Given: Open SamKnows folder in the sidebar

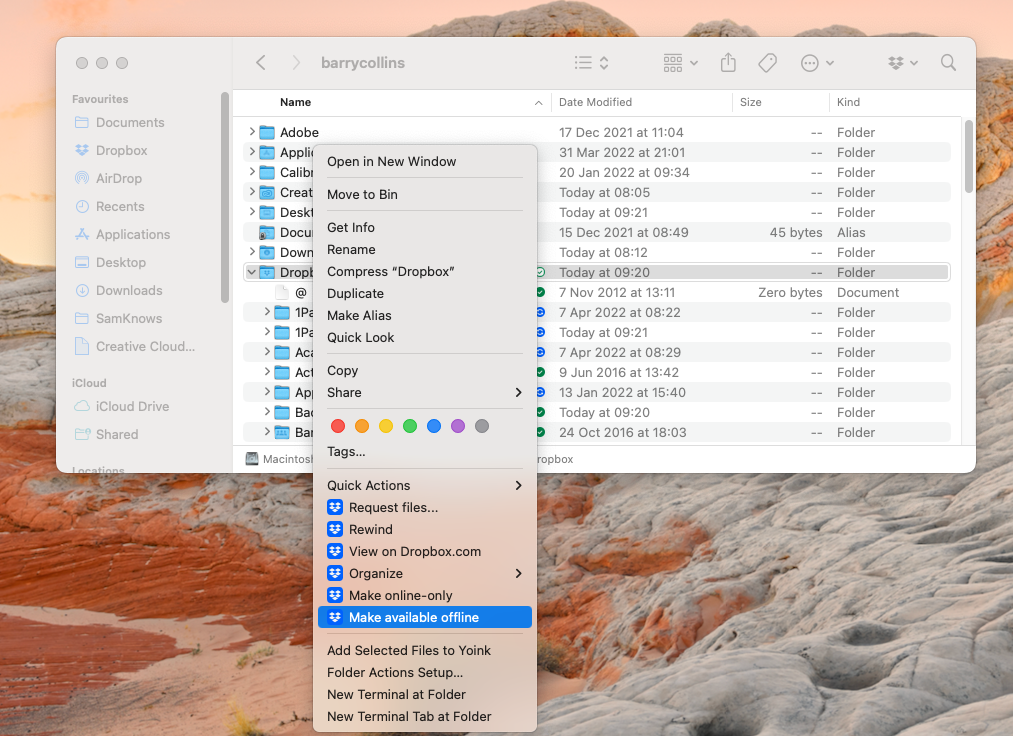Looking at the screenshot, I should tap(129, 319).
